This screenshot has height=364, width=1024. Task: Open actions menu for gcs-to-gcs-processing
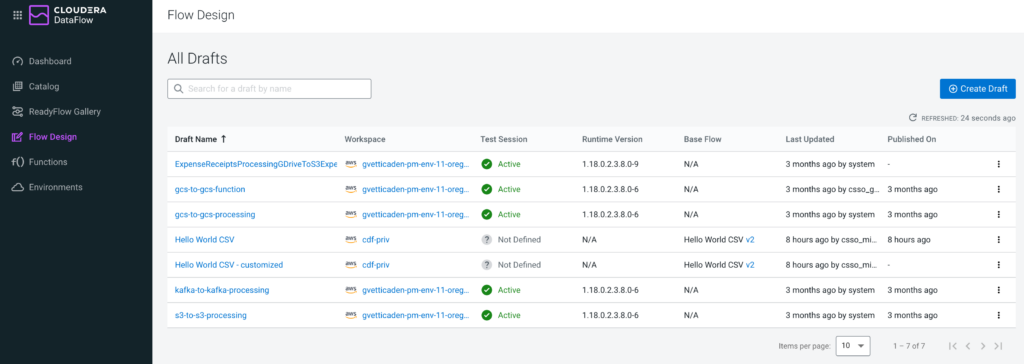pos(998,214)
